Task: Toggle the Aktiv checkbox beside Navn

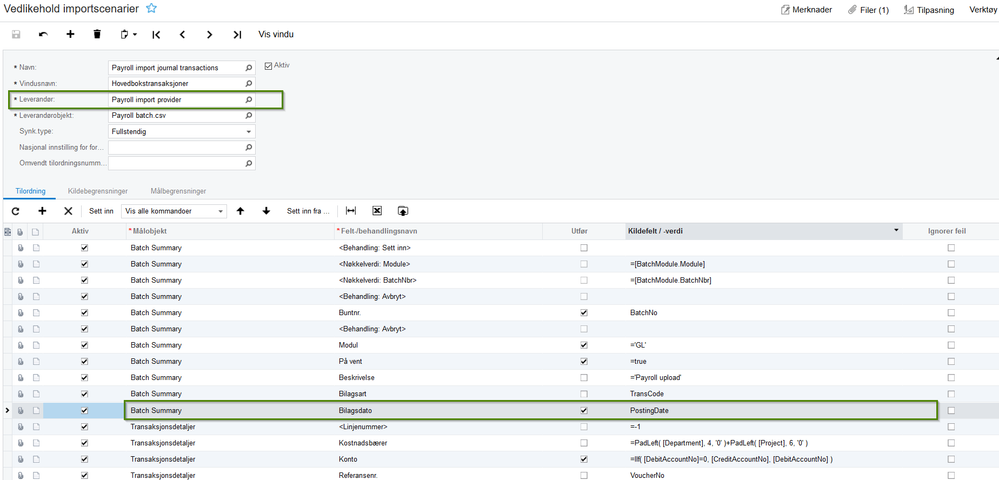Action: [x=269, y=66]
